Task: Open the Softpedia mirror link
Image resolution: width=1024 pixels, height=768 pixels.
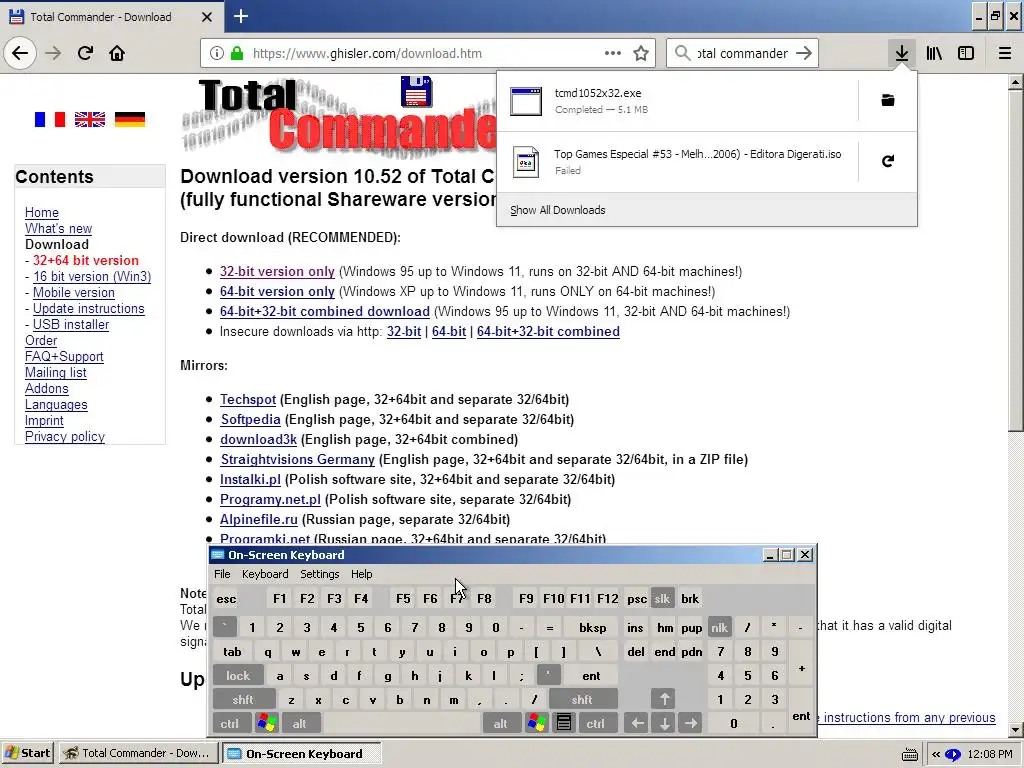Action: [x=250, y=419]
